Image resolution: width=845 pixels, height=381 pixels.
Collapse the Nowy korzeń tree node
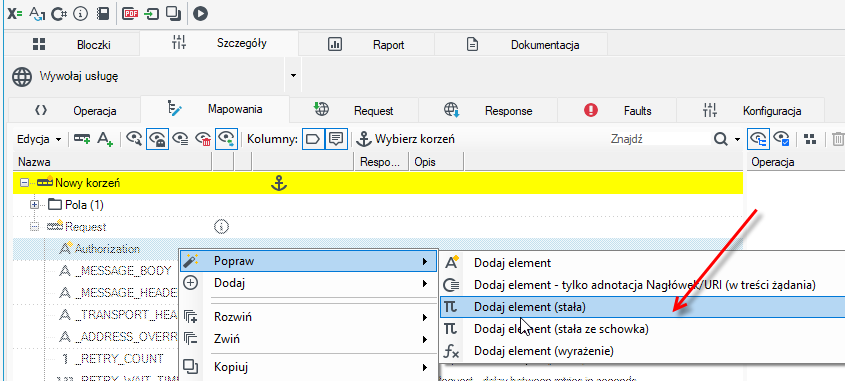[x=24, y=184]
